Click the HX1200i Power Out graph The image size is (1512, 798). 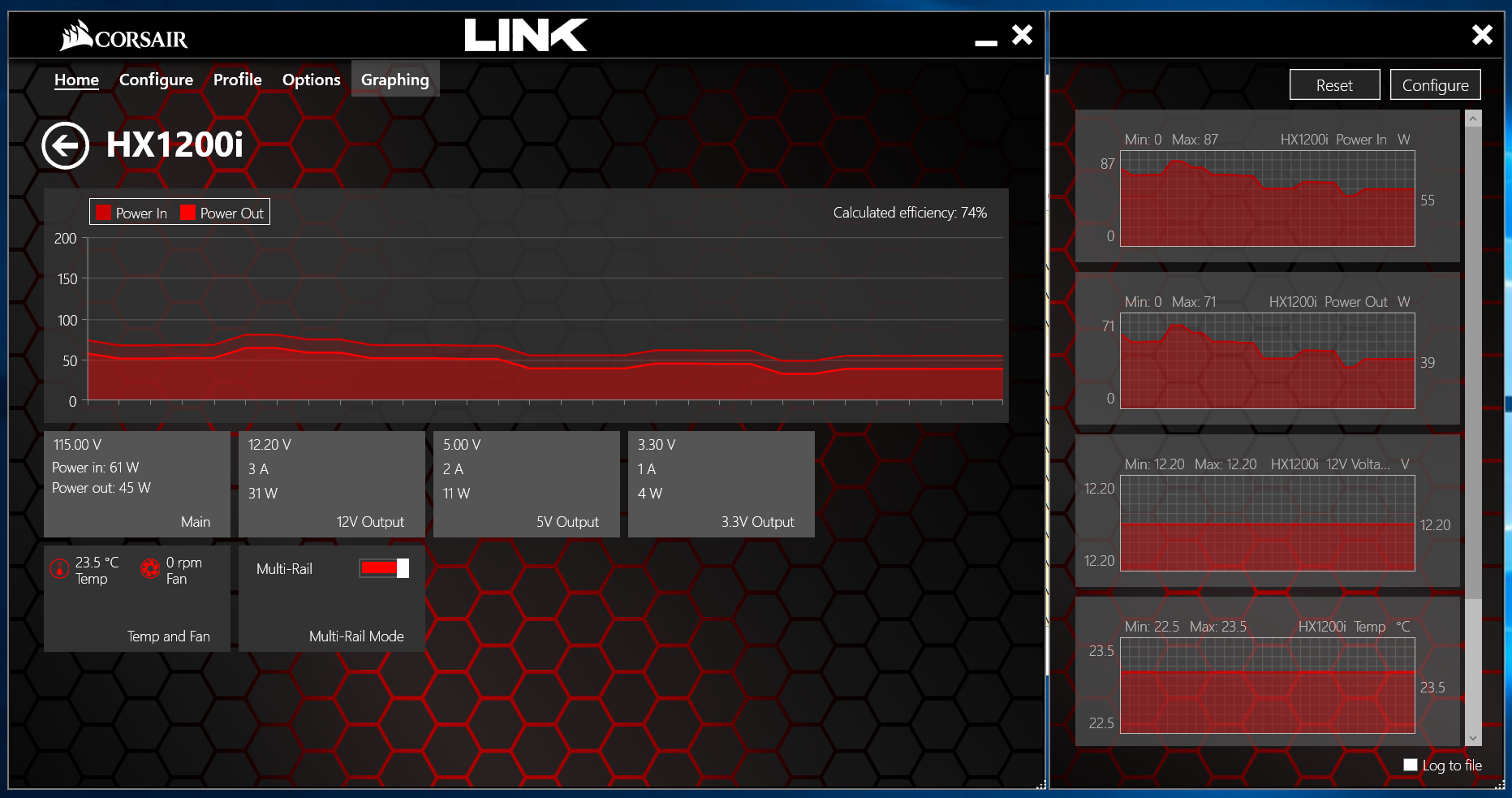(1267, 360)
